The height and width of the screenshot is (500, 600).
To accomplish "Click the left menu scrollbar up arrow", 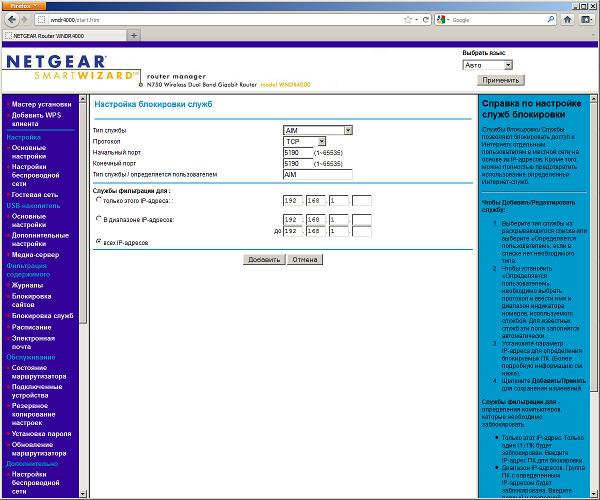I will coord(83,99).
